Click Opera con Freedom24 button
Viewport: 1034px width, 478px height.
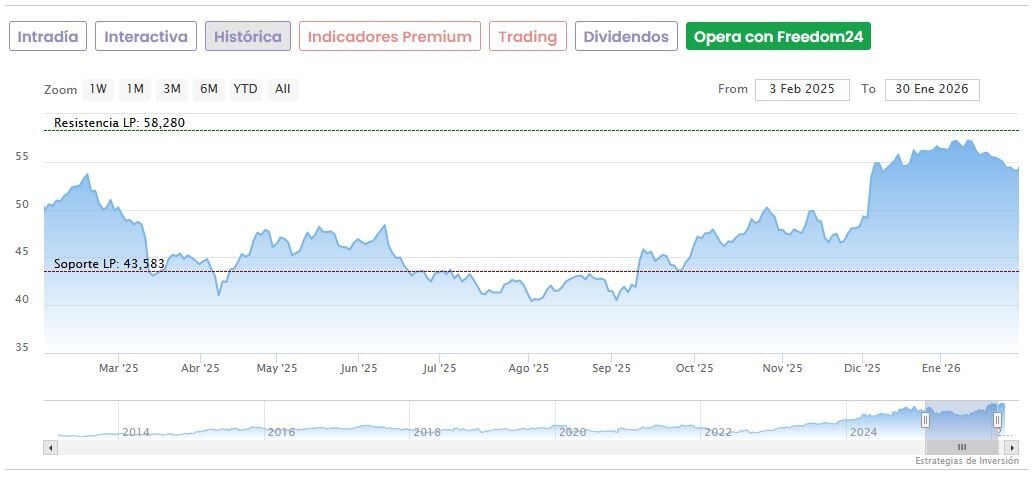(x=778, y=37)
